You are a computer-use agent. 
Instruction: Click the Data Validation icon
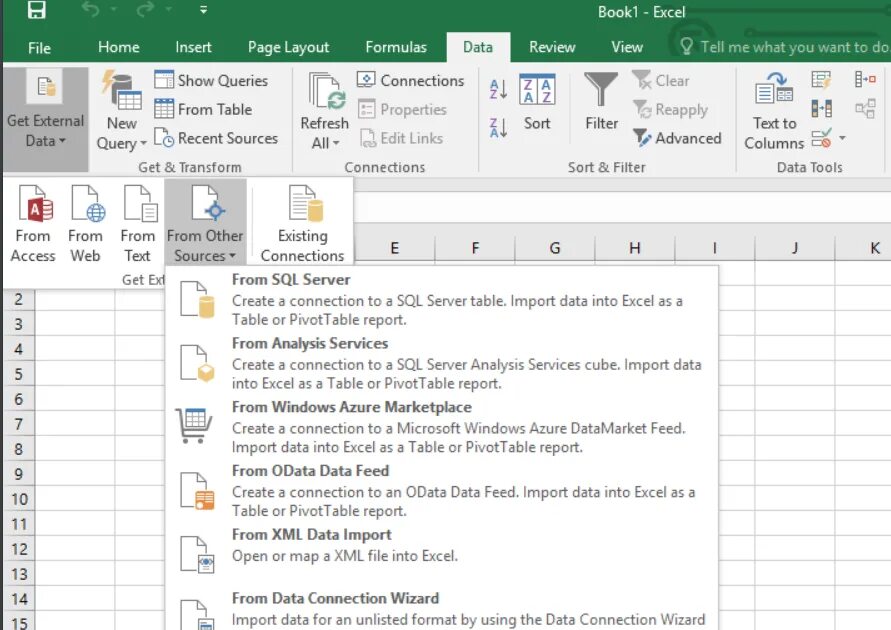pos(822,138)
